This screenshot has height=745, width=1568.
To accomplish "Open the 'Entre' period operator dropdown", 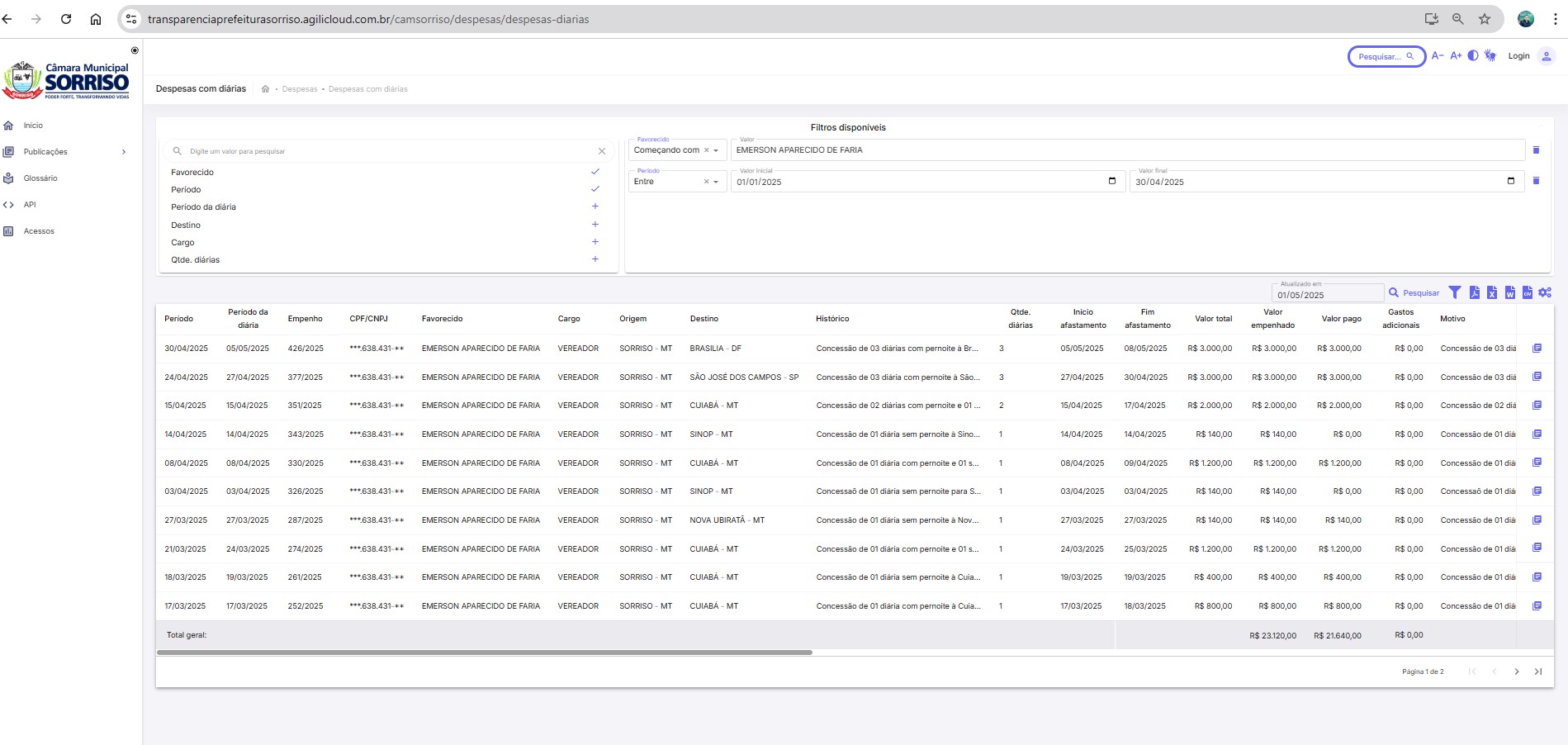I will pos(716,182).
